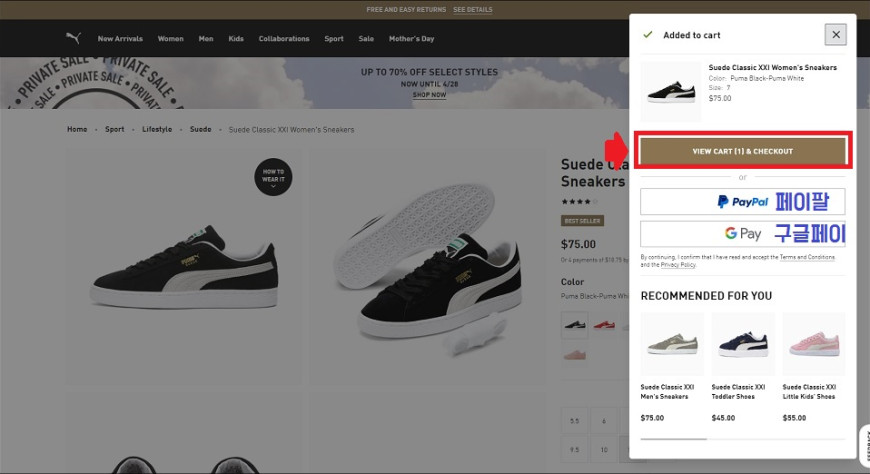
Task: Open recommended Toddler Shoes image
Action: [x=743, y=344]
